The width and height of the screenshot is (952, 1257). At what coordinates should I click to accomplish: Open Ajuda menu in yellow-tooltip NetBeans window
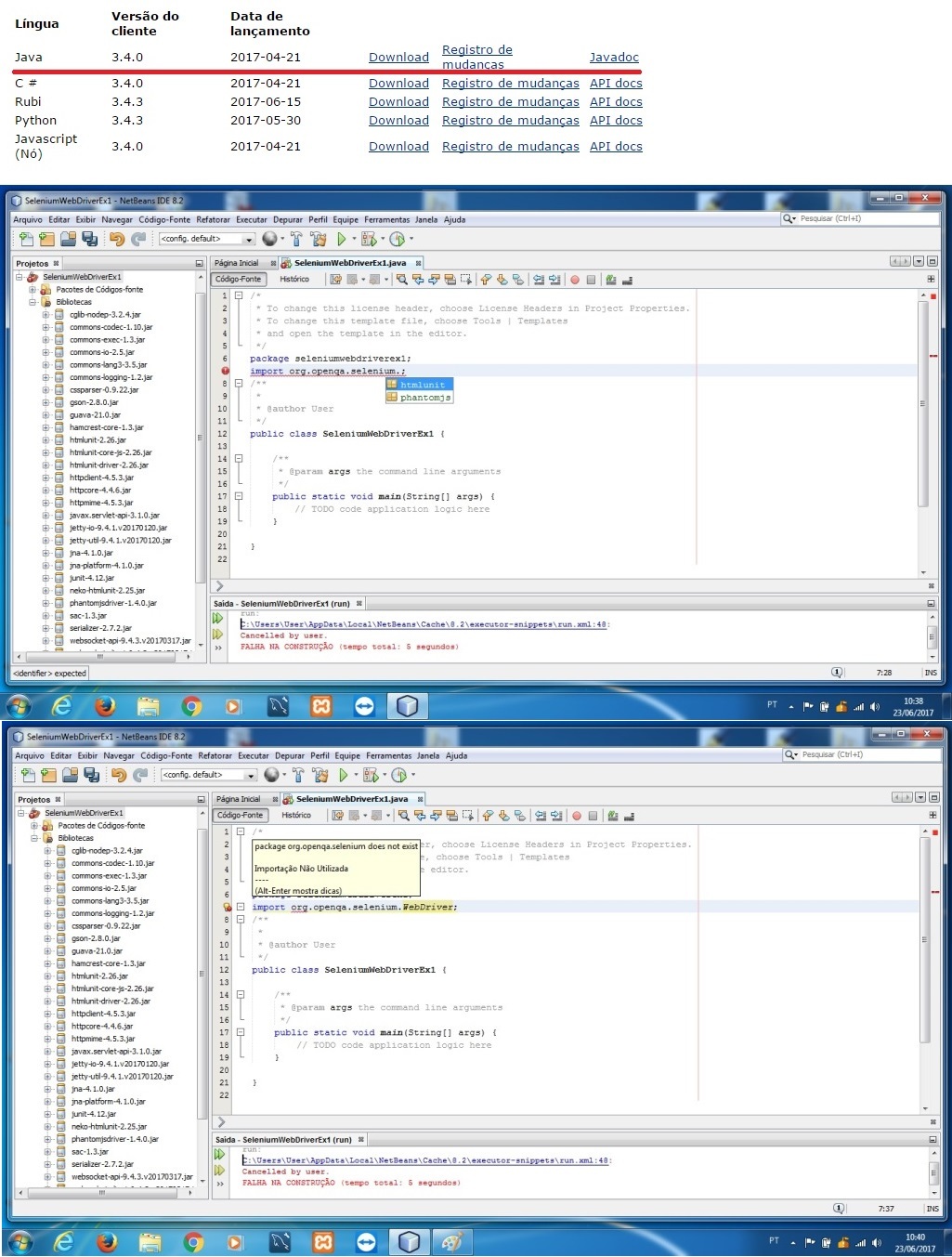[457, 756]
